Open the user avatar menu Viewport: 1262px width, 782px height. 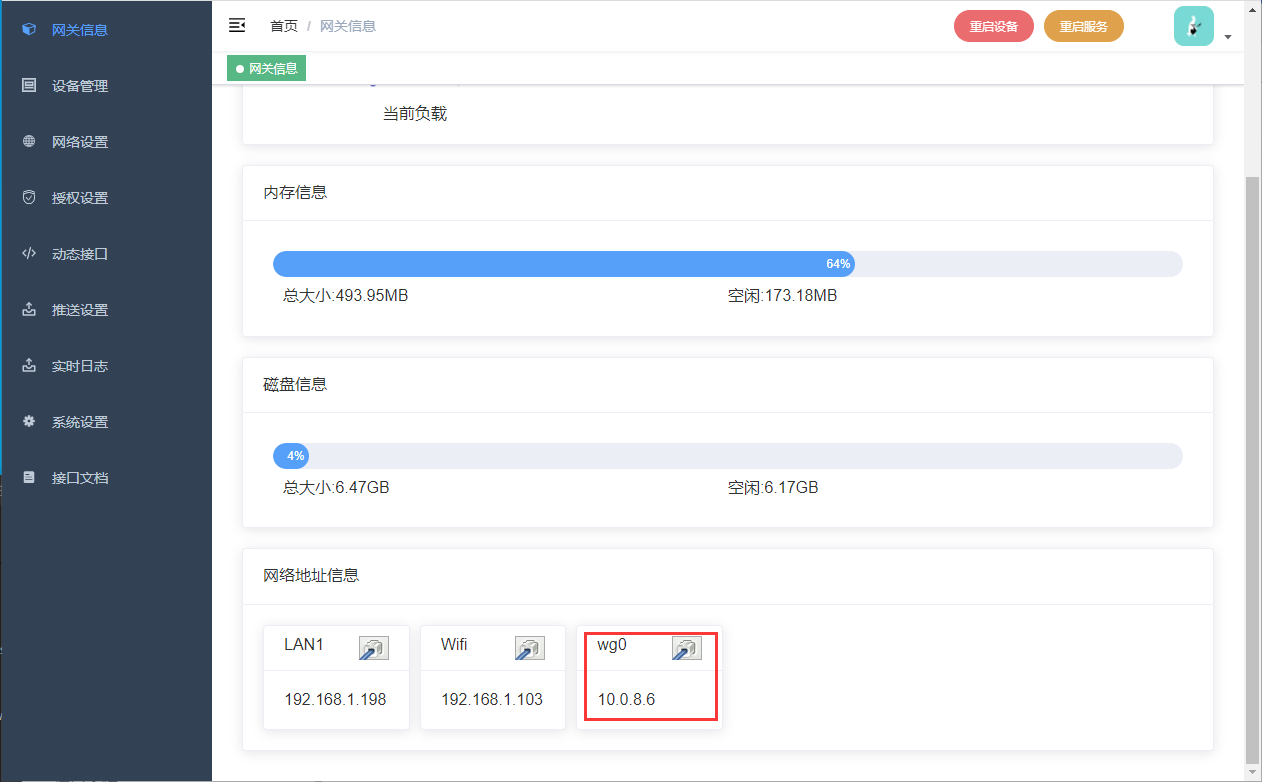[x=1193, y=26]
